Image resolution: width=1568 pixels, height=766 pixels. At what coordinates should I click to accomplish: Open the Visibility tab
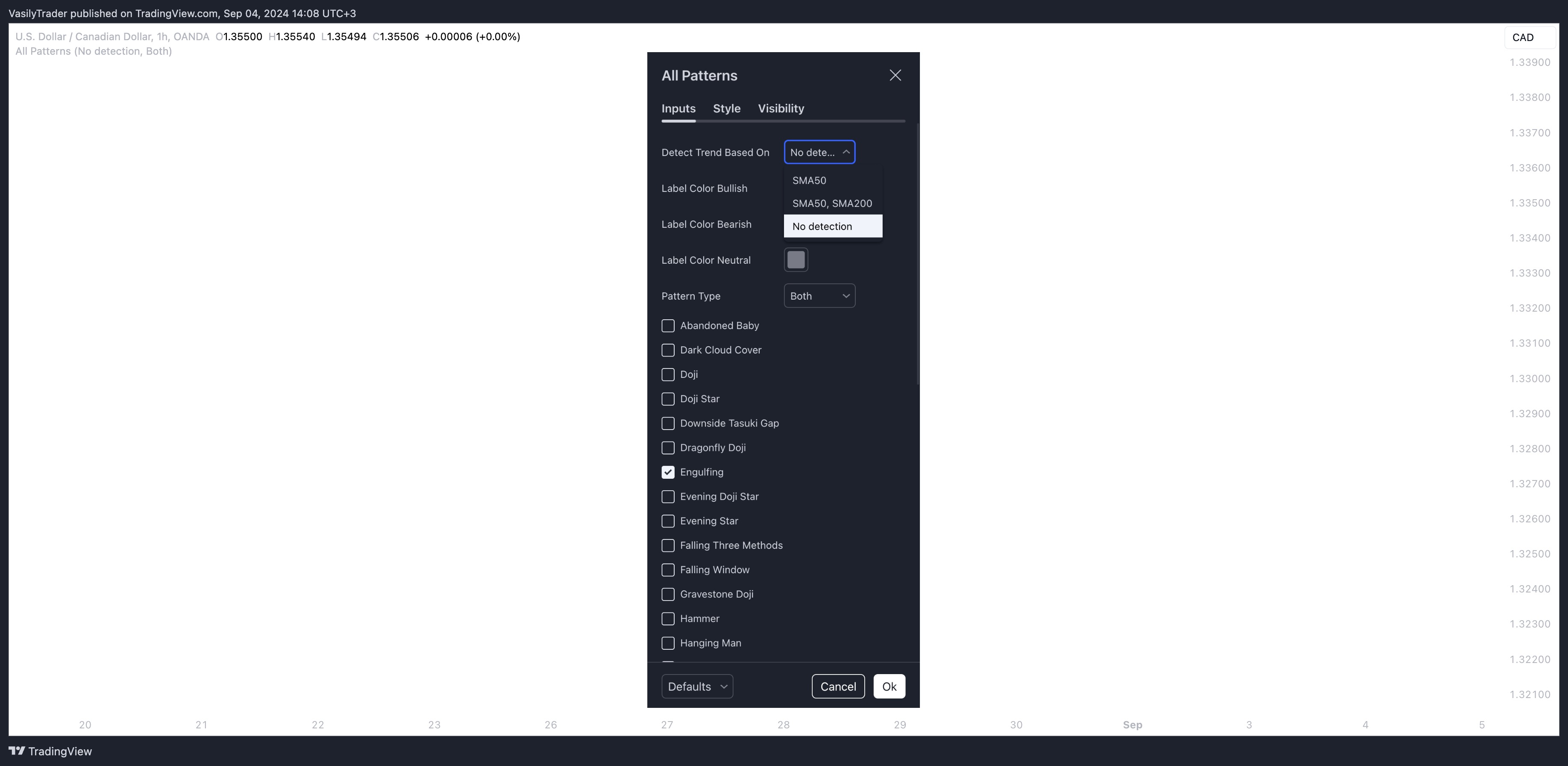[x=781, y=109]
